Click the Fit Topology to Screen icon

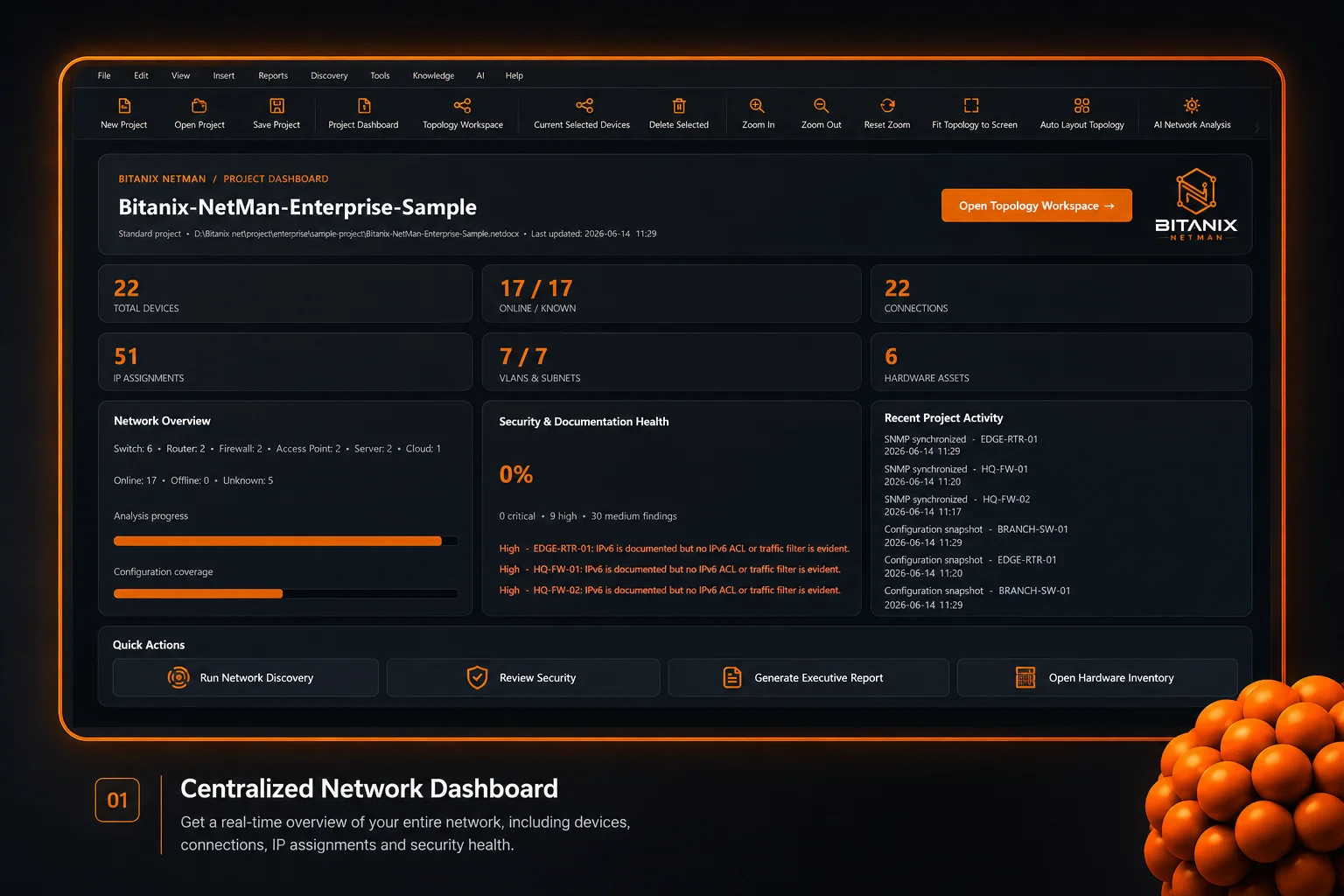[x=971, y=106]
